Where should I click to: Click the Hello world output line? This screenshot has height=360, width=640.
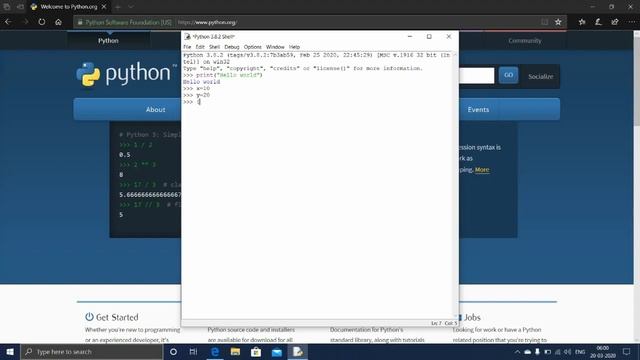pyautogui.click(x=202, y=82)
